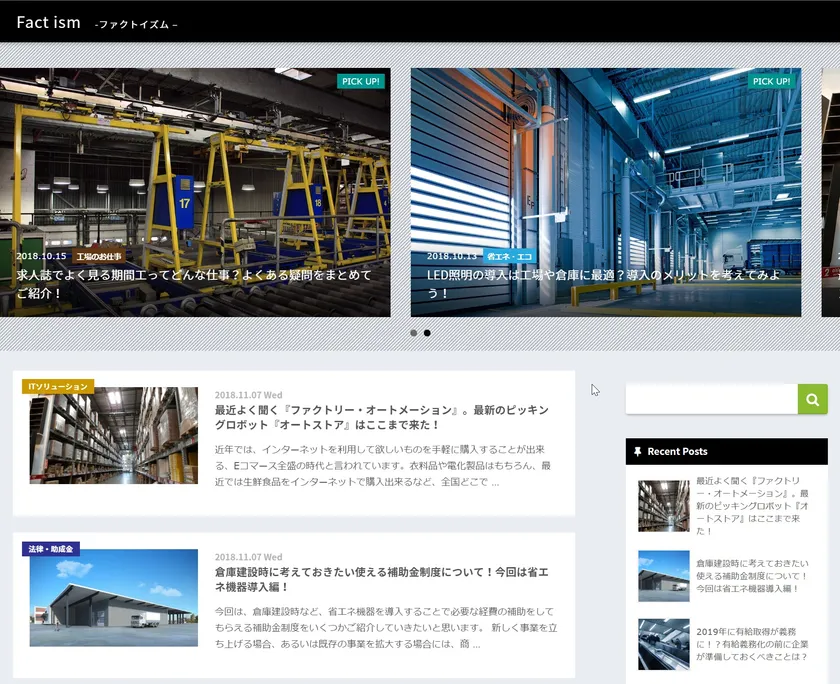Click the green search magnifier button
The image size is (840, 684).
pyautogui.click(x=812, y=399)
